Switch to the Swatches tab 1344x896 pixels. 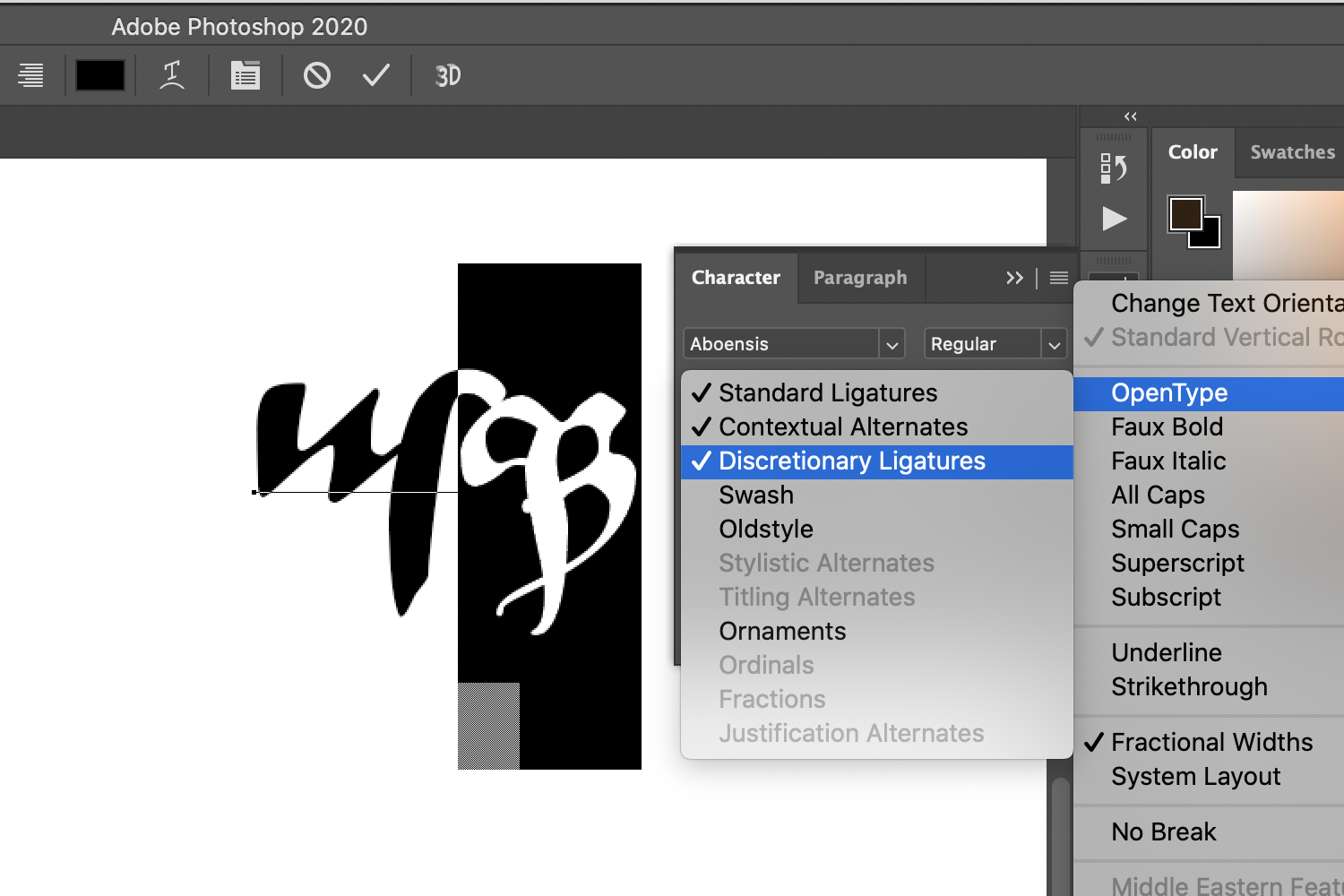(x=1292, y=152)
